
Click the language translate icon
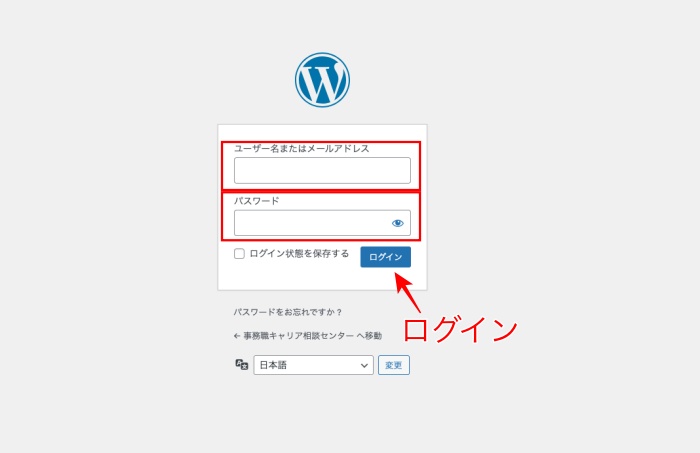[242, 365]
